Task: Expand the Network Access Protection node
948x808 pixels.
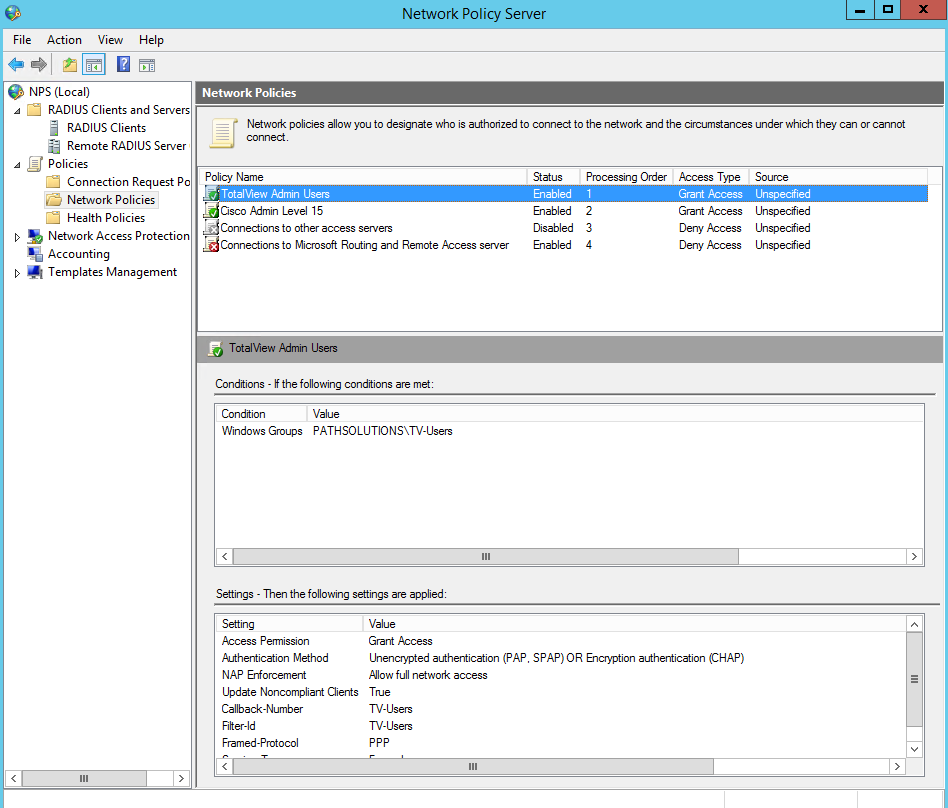Action: [18, 237]
